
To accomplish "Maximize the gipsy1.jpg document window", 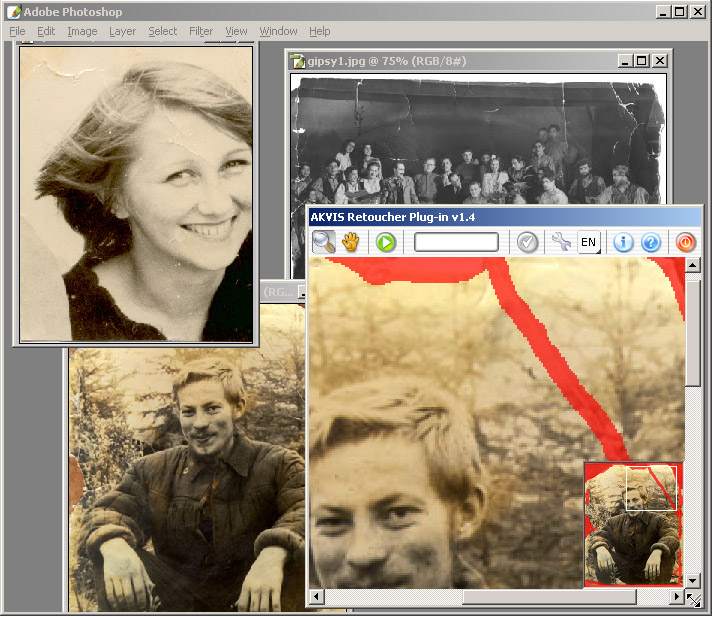I will point(641,61).
